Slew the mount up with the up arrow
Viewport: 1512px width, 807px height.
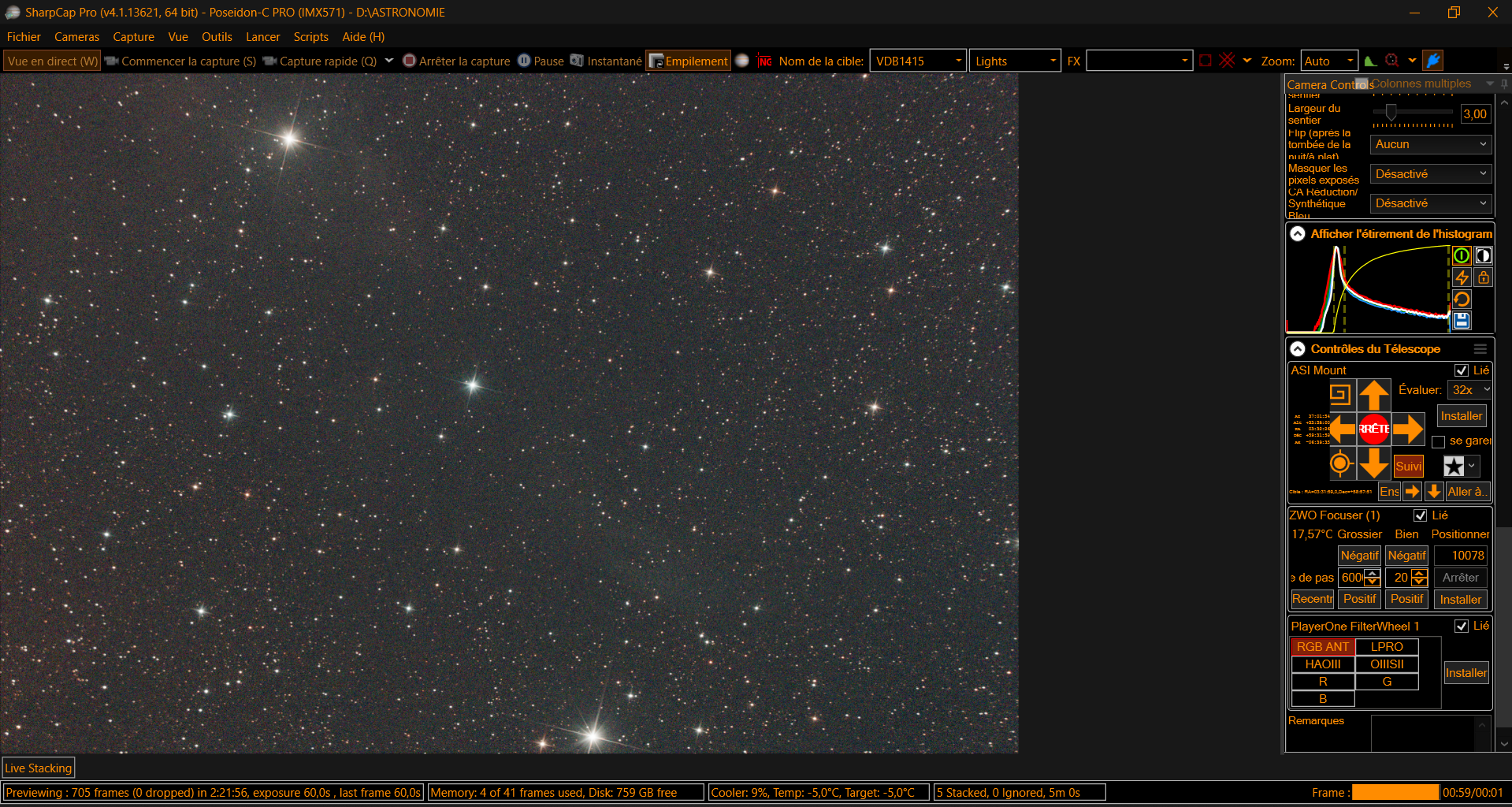[x=1374, y=395]
